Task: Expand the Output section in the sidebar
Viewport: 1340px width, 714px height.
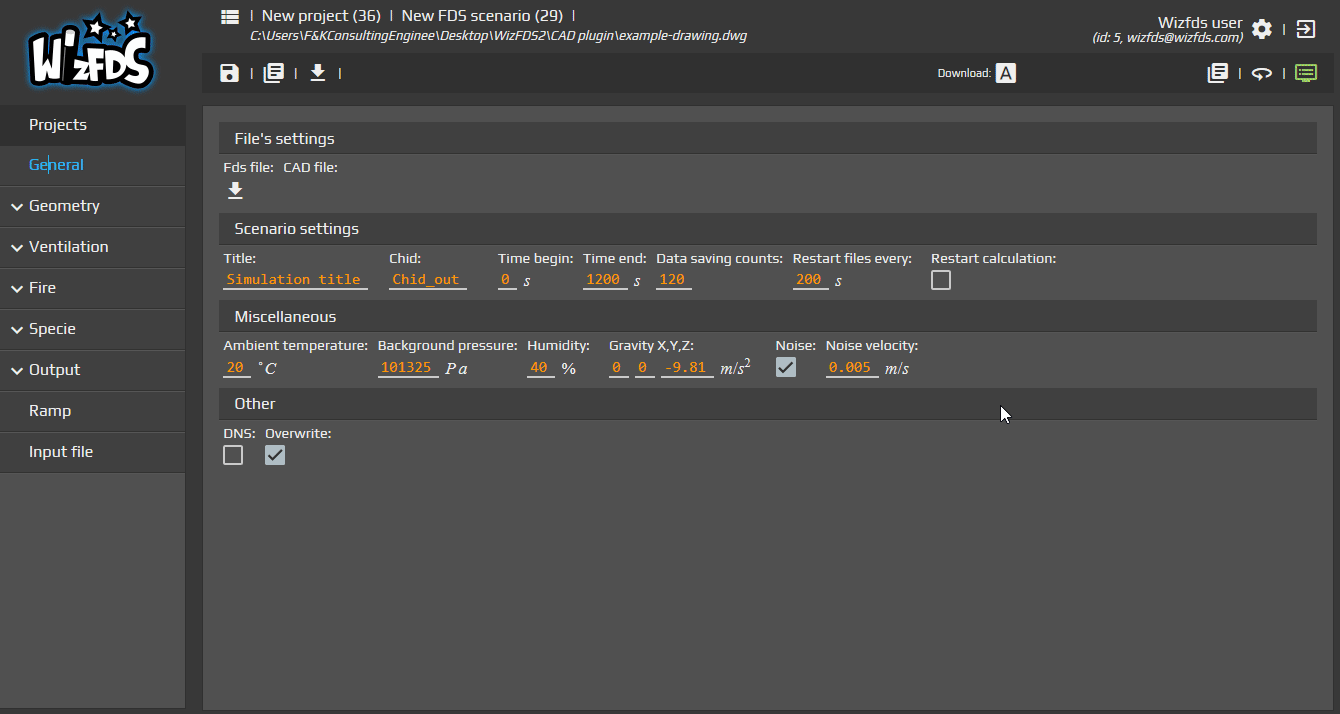Action: (x=55, y=370)
